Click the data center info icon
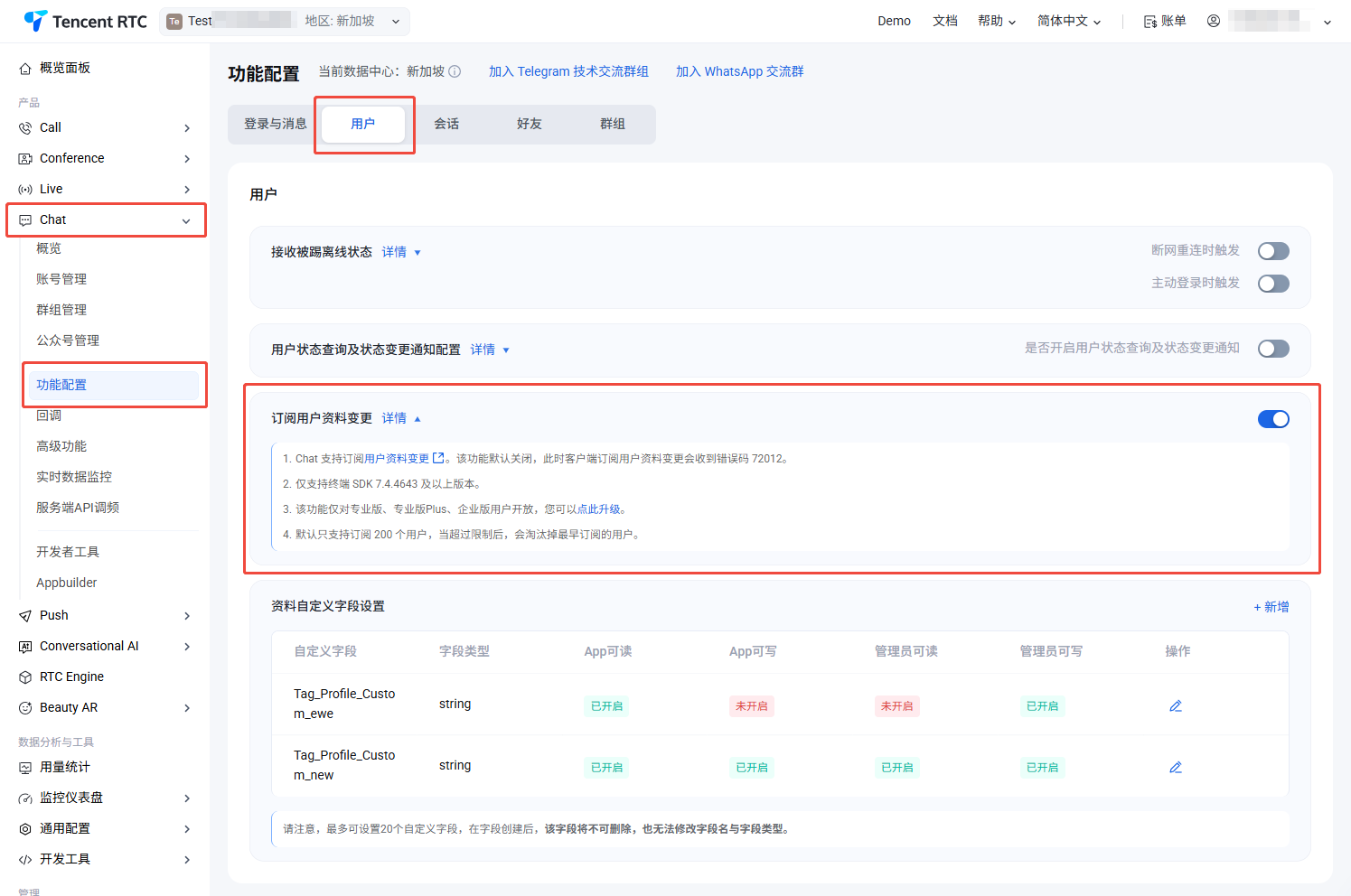 point(455,71)
